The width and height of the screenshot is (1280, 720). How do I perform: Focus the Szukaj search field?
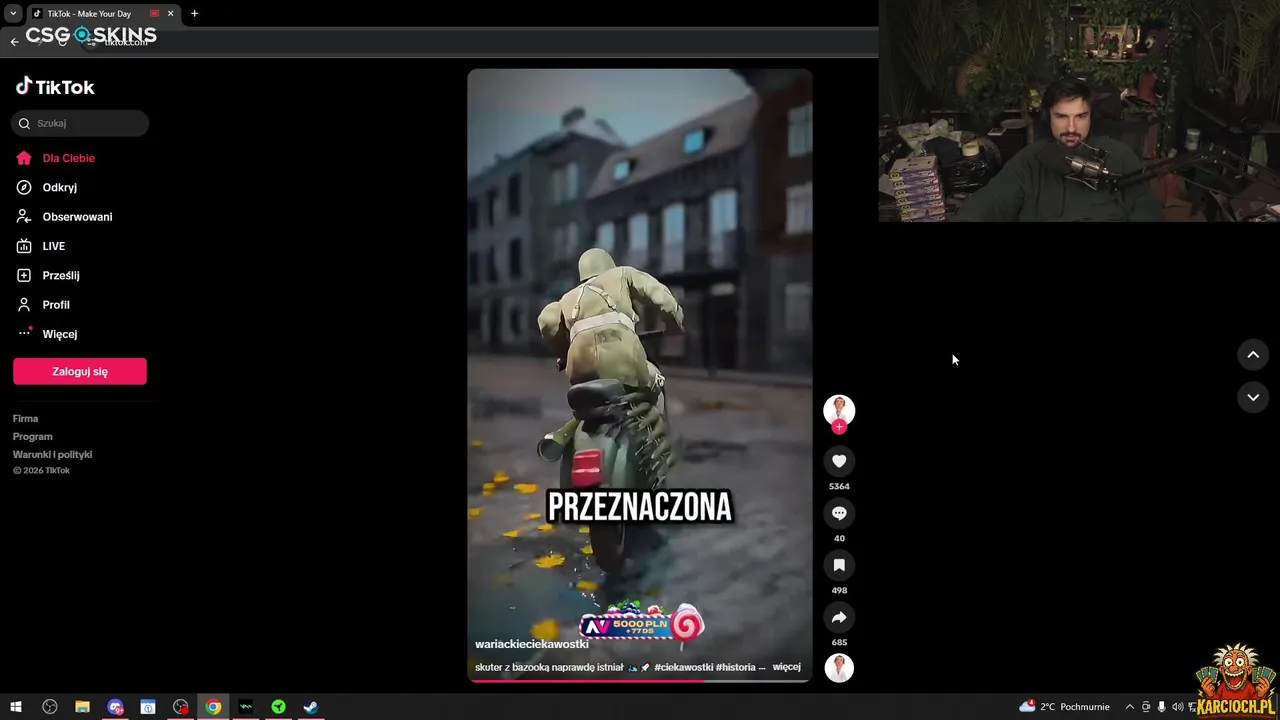[80, 123]
